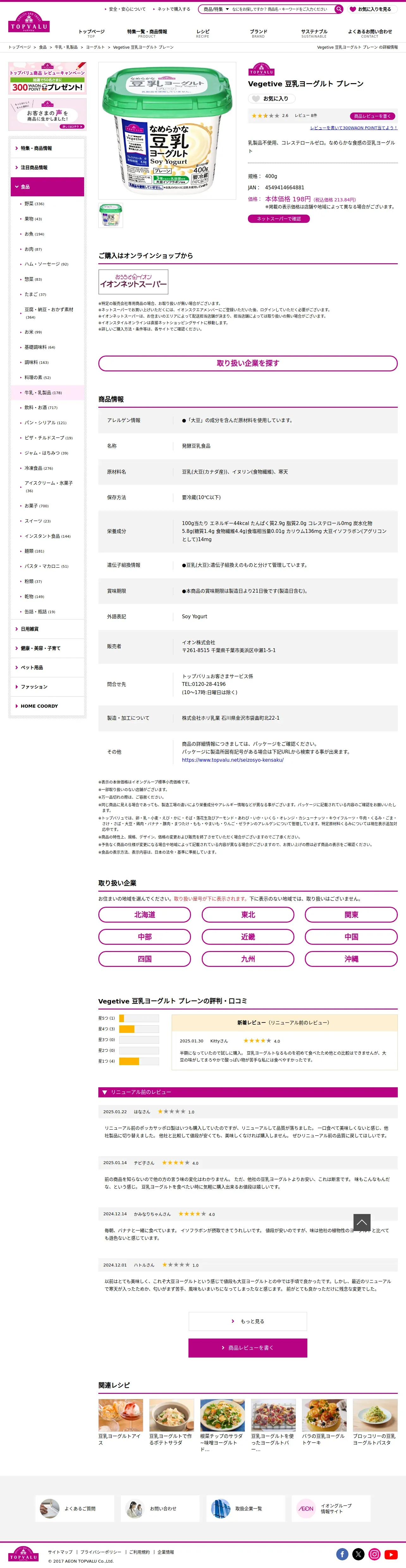Open the サステナブル nav menu
The height and width of the screenshot is (1568, 406).
(314, 34)
